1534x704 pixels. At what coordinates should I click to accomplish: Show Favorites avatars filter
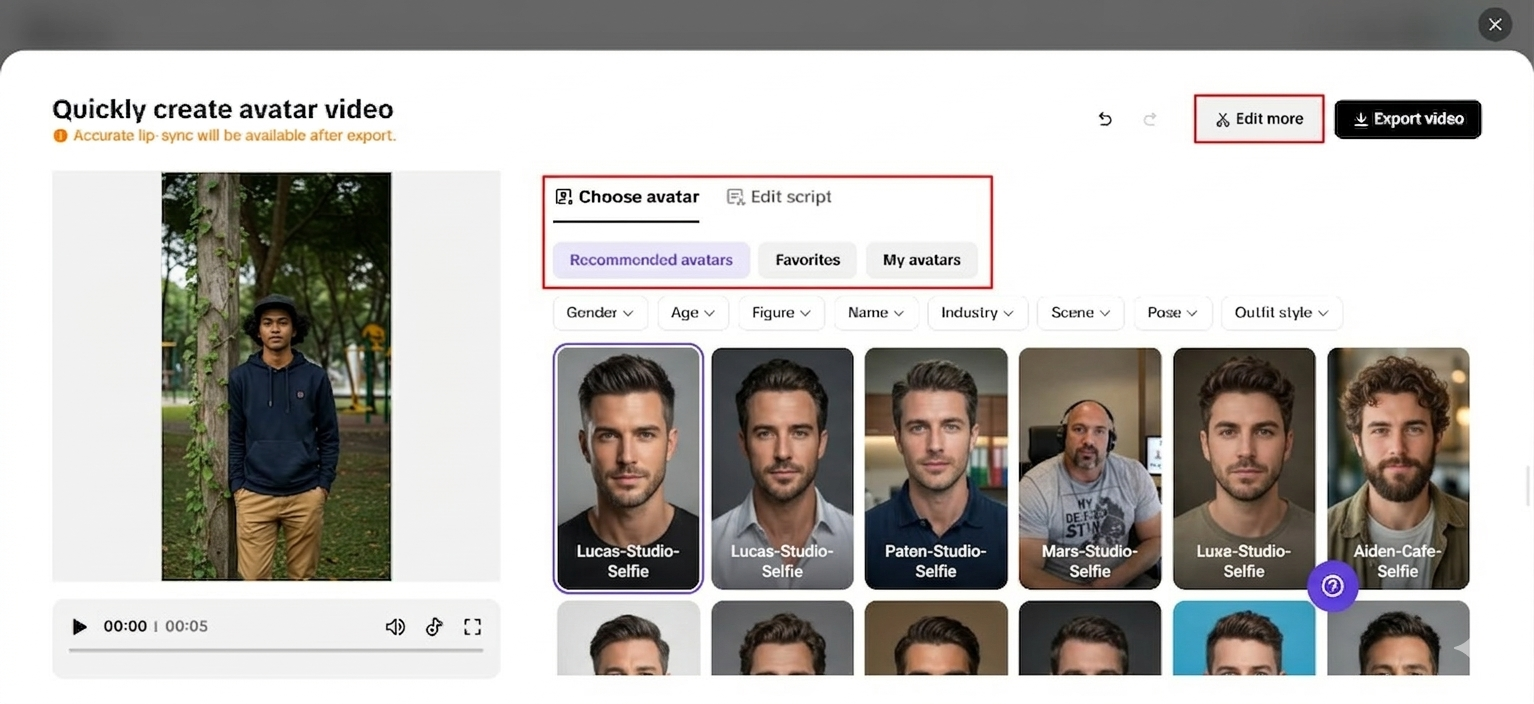click(807, 260)
